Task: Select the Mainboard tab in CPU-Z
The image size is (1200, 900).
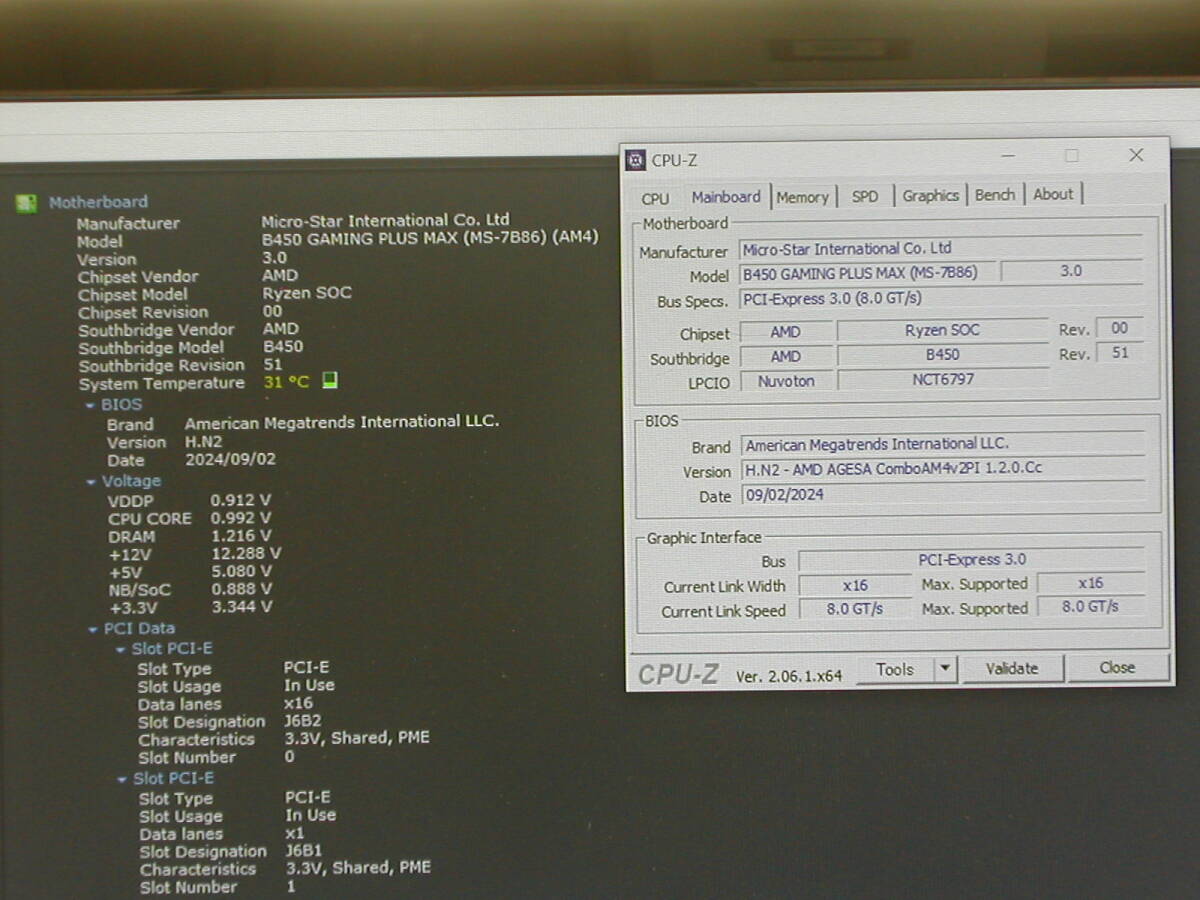Action: pyautogui.click(x=726, y=197)
